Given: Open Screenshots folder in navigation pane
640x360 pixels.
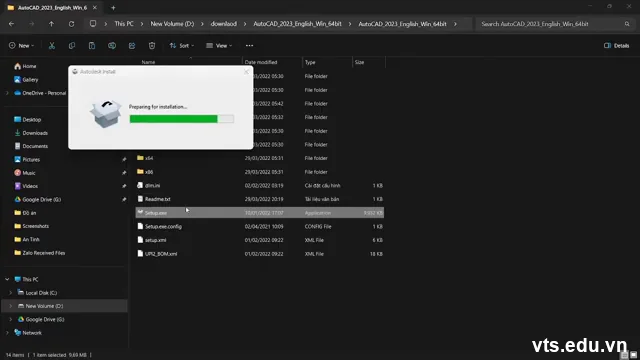Looking at the screenshot, I should point(31,226).
